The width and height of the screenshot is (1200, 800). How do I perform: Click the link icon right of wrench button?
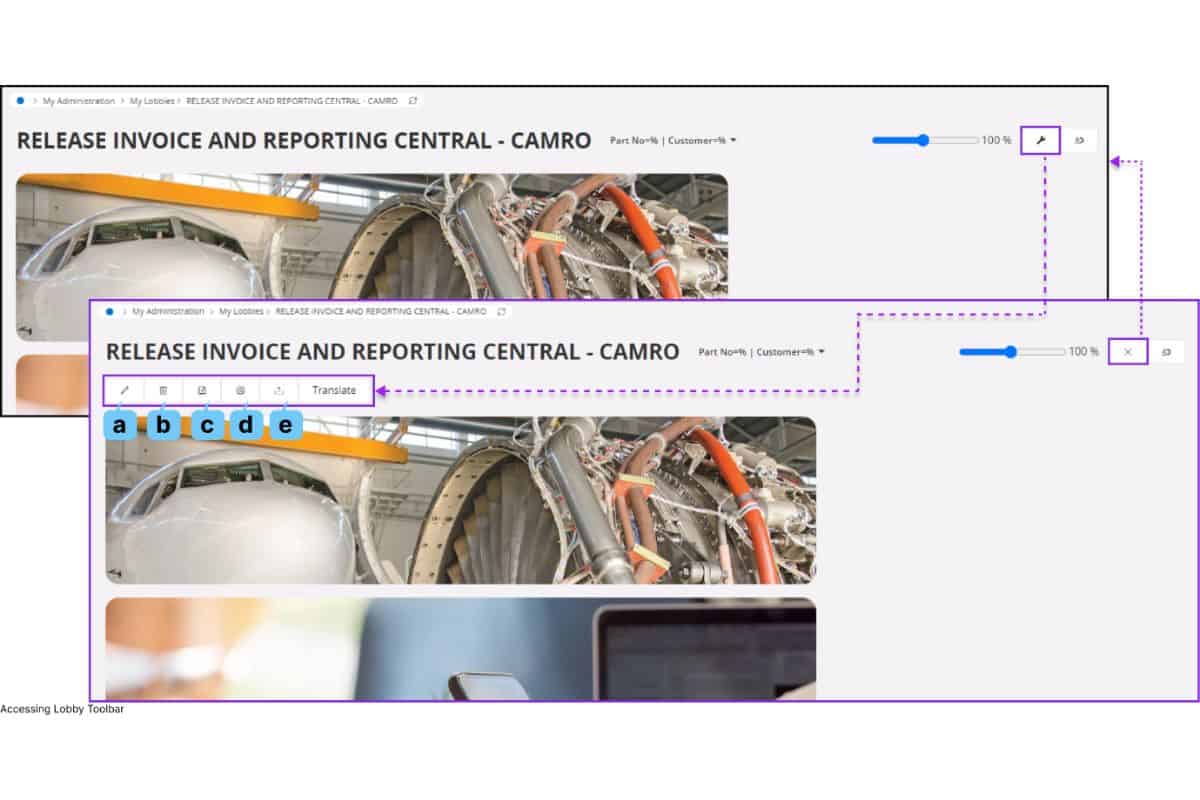1079,141
